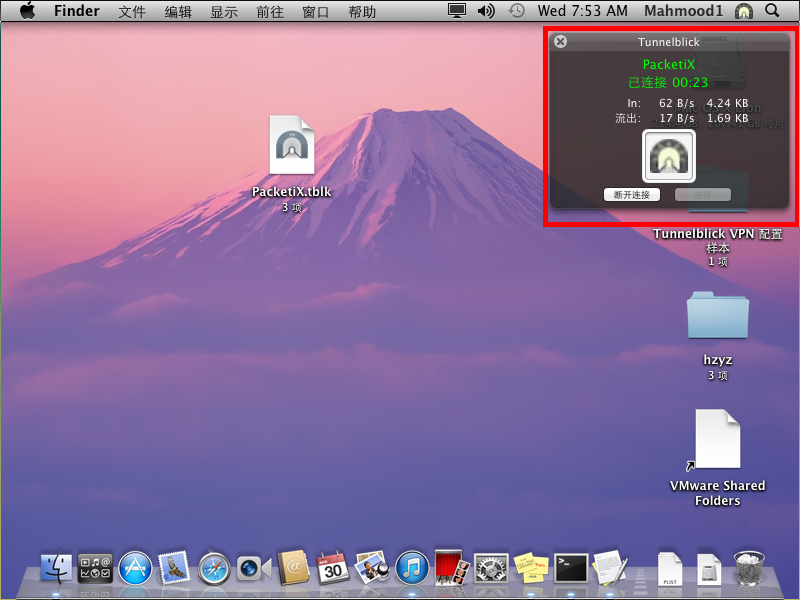Click the Wed 7:53 AM clock
The height and width of the screenshot is (600, 800).
click(x=583, y=11)
